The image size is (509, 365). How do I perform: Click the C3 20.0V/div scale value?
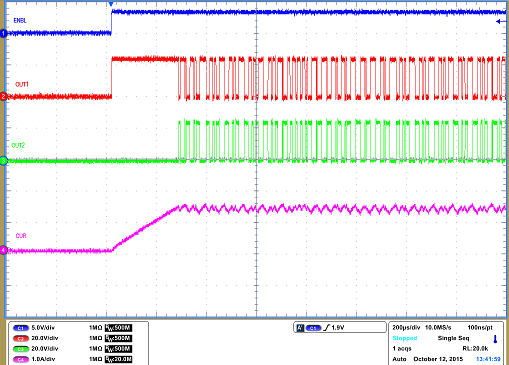pyautogui.click(x=45, y=349)
